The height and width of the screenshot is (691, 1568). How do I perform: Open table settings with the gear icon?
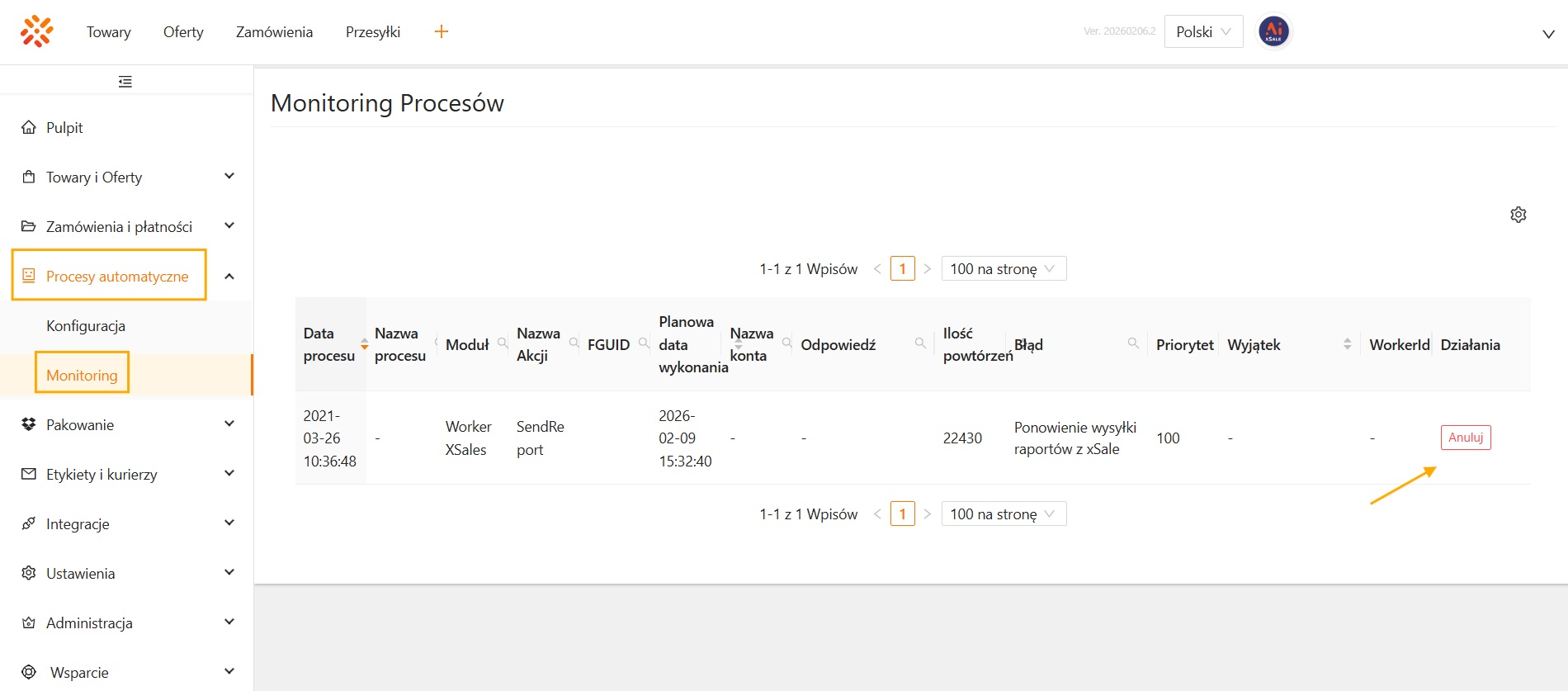[1518, 215]
